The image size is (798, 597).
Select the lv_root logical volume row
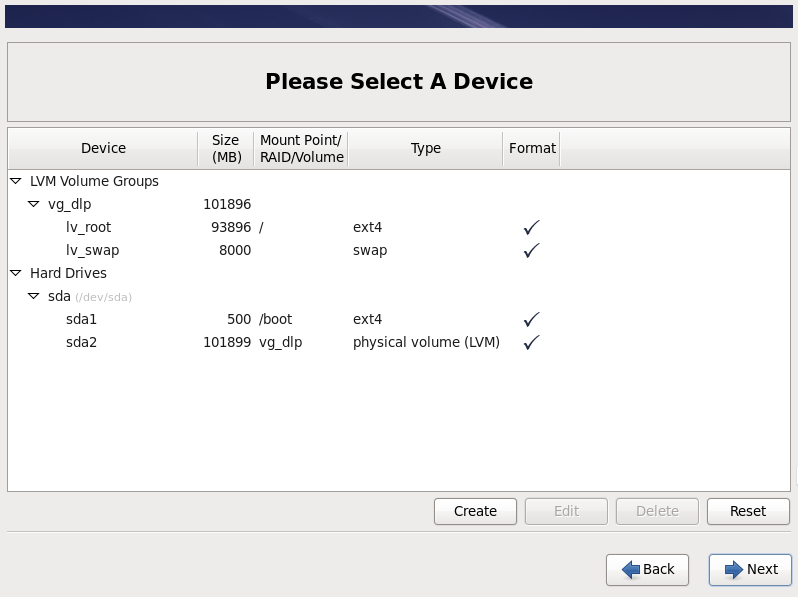coord(399,227)
